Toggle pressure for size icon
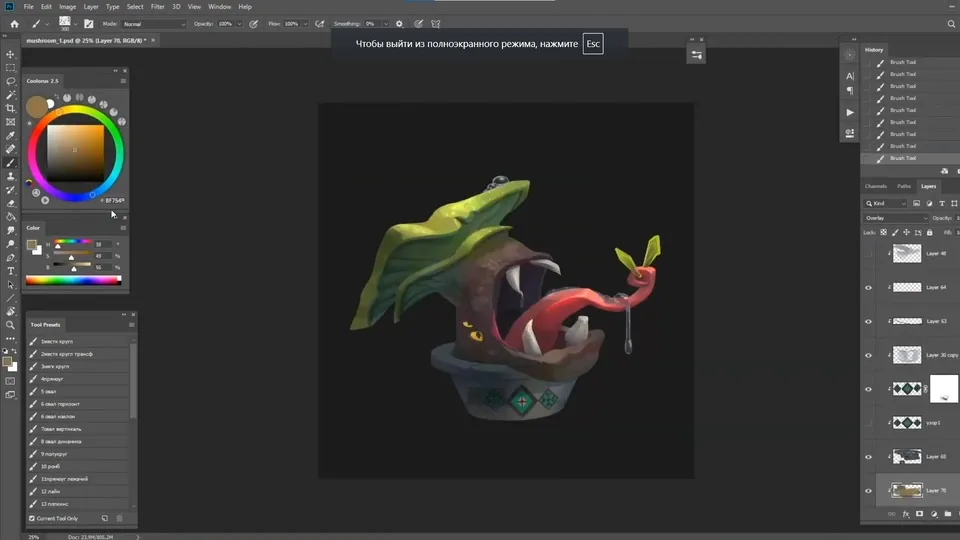This screenshot has width=960, height=540. [x=419, y=24]
